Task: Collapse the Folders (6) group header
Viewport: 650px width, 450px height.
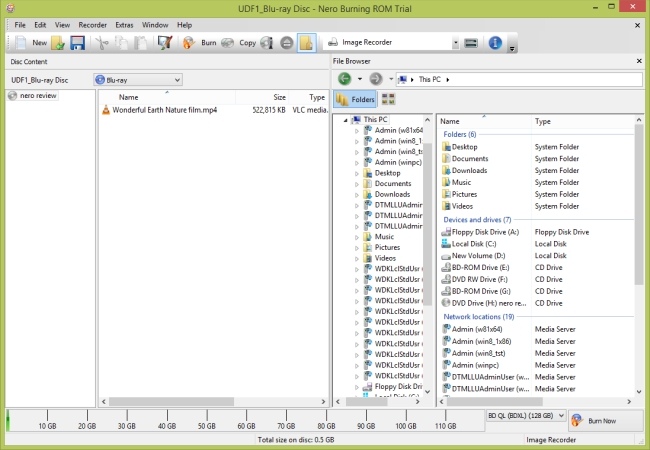Action: pos(460,134)
